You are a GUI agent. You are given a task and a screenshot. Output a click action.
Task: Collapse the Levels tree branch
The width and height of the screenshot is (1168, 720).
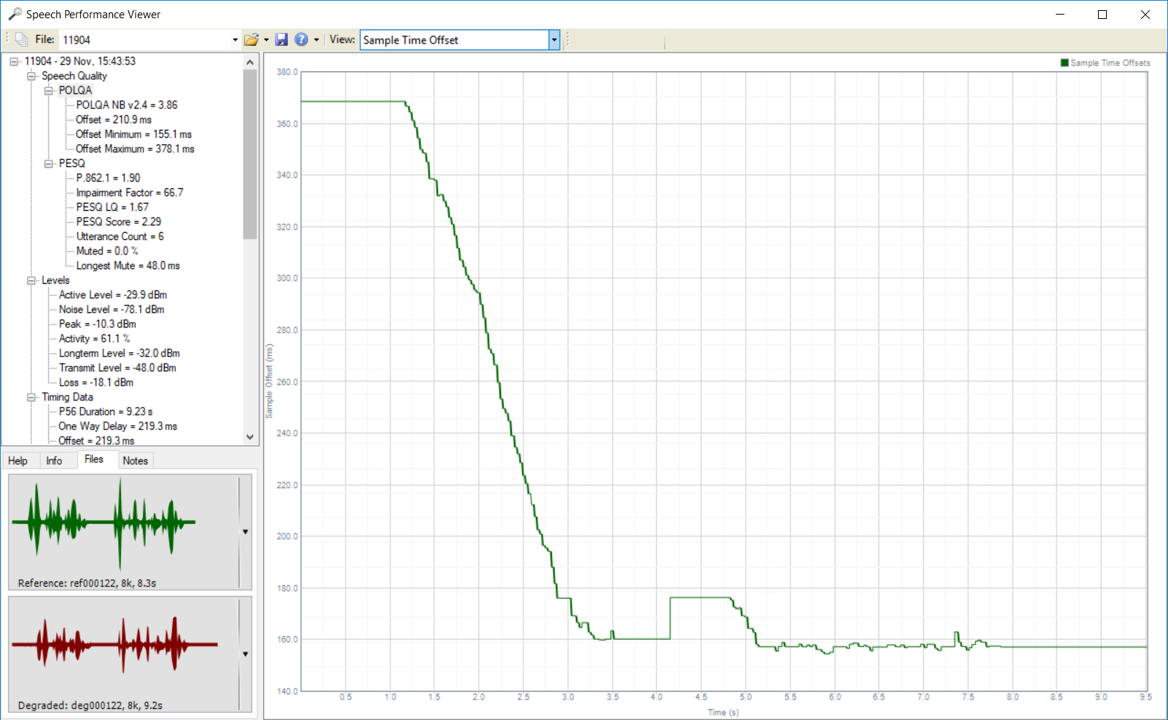pyautogui.click(x=32, y=280)
